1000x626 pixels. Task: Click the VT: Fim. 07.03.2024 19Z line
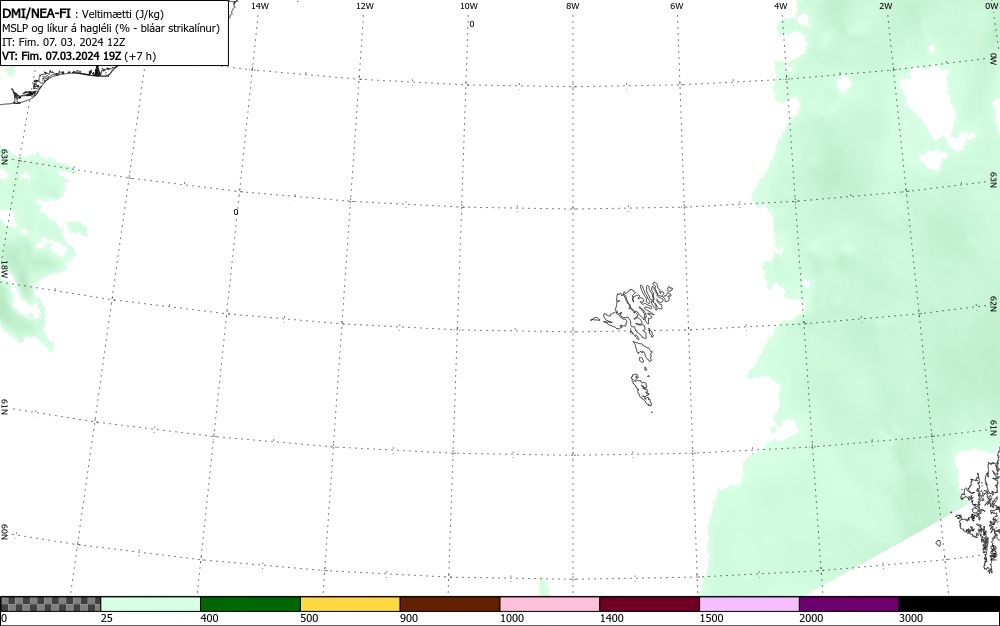(78, 56)
